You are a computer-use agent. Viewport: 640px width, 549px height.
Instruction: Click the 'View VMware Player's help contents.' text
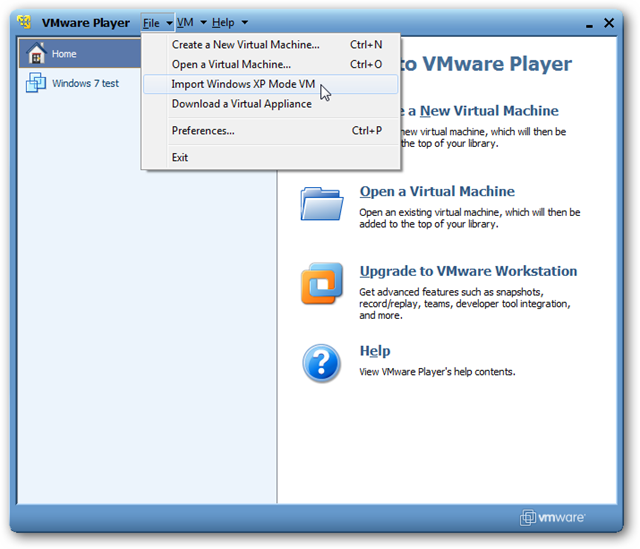coord(437,372)
